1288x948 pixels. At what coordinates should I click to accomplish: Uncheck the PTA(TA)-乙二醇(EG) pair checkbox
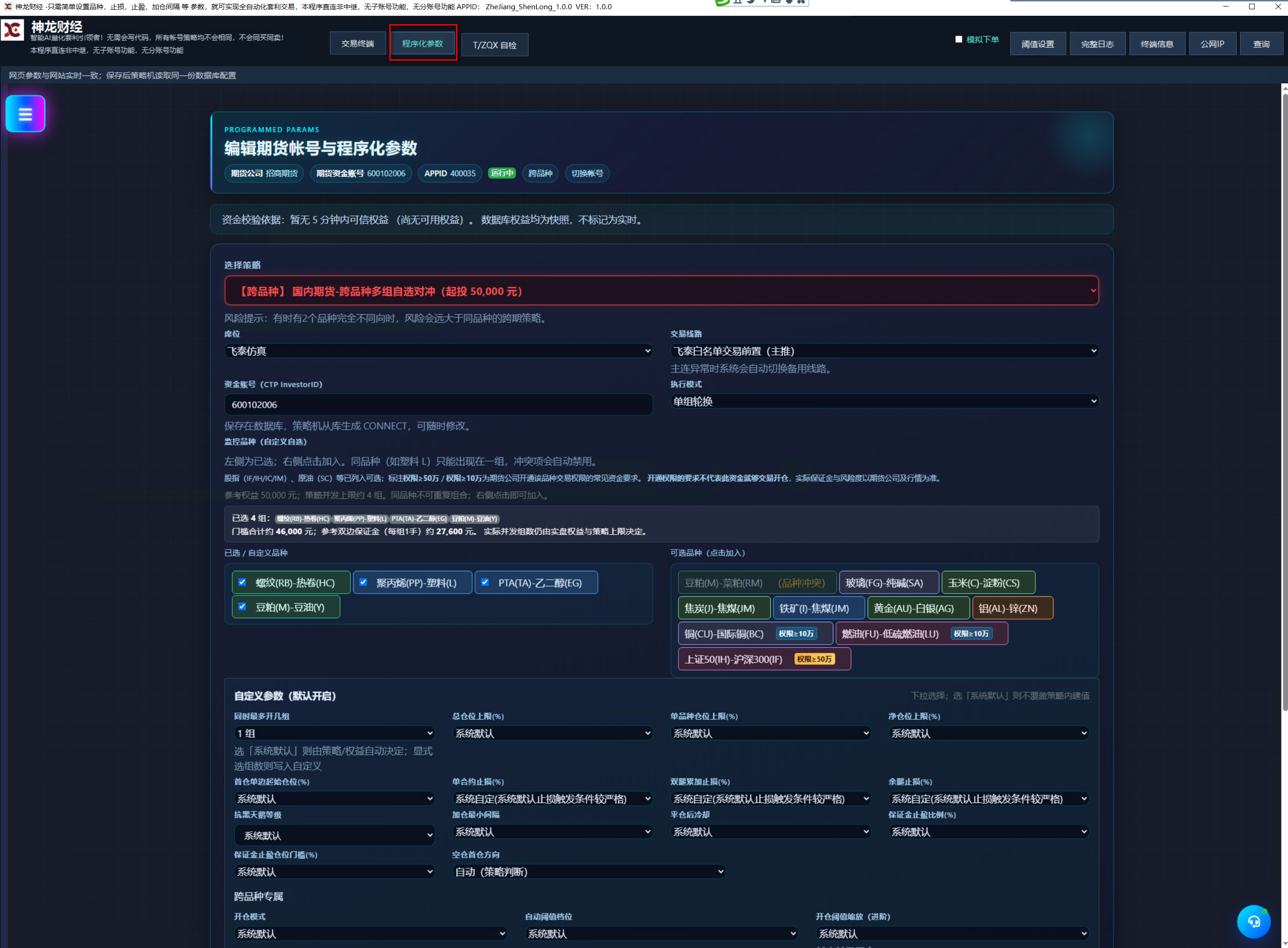click(x=485, y=582)
